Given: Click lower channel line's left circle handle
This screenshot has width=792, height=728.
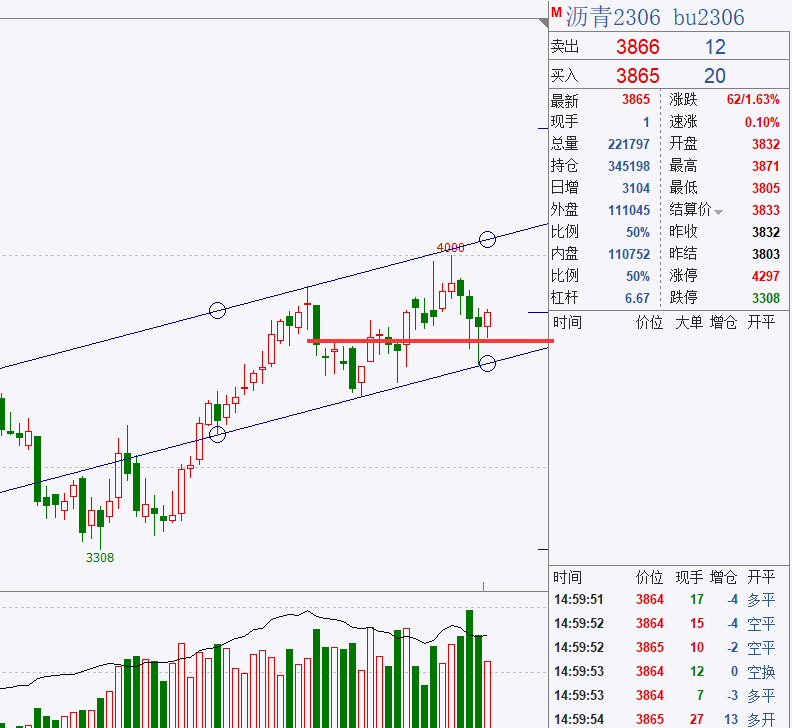Looking at the screenshot, I should (x=217, y=434).
